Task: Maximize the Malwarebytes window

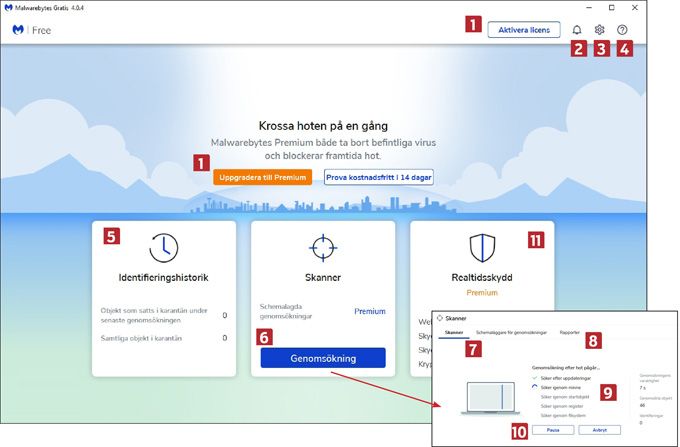Action: tap(611, 8)
